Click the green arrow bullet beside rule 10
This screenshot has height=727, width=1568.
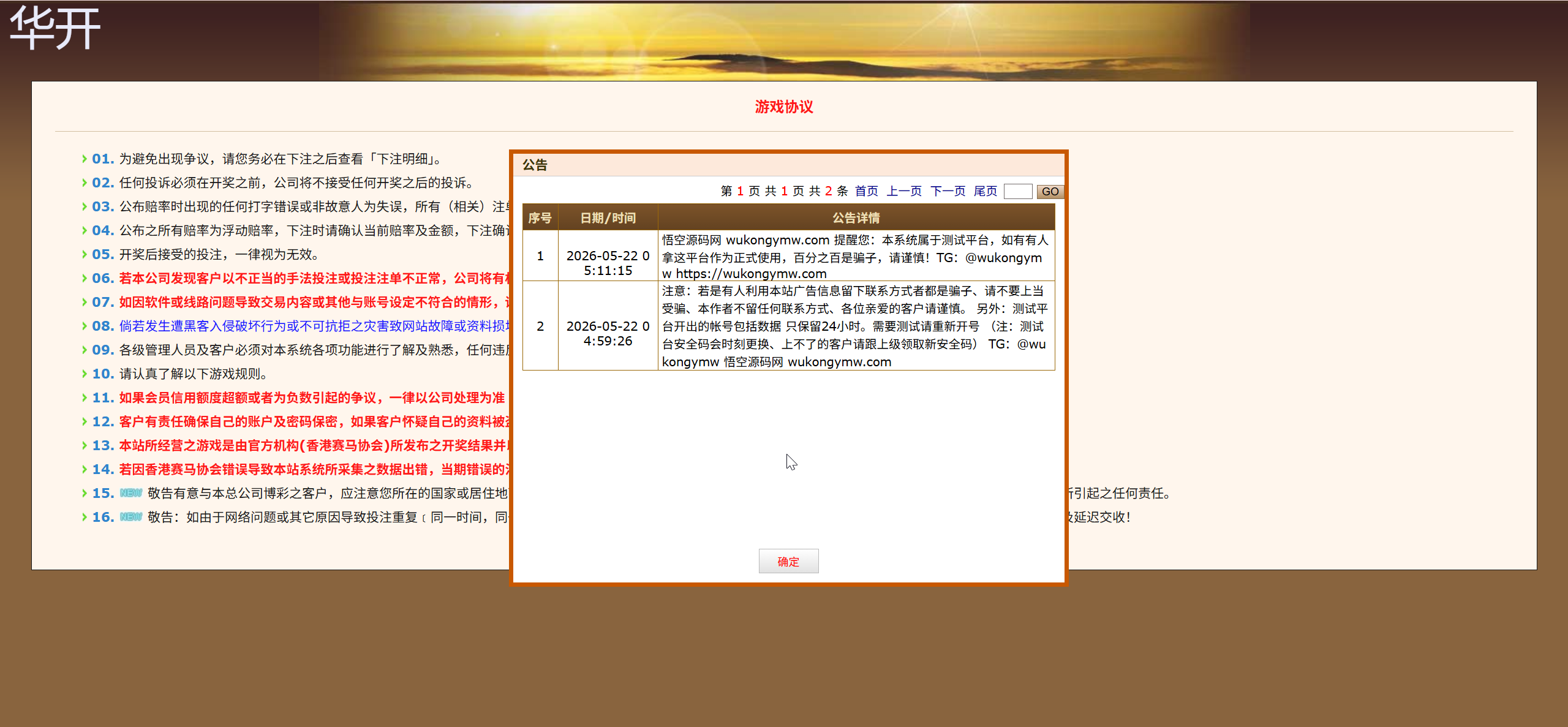point(85,374)
